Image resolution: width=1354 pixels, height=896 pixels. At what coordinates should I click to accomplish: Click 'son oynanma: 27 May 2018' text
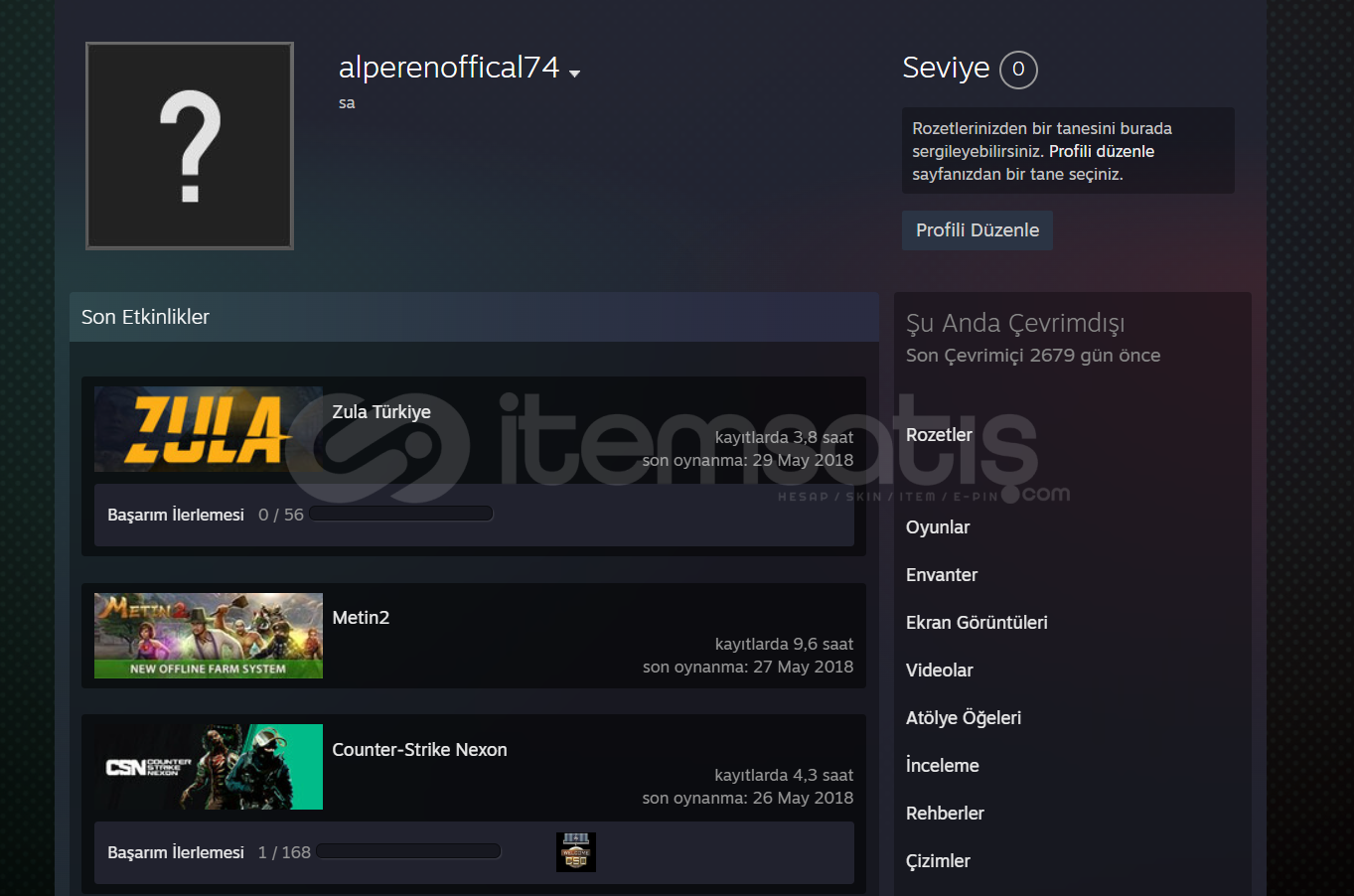coord(748,667)
